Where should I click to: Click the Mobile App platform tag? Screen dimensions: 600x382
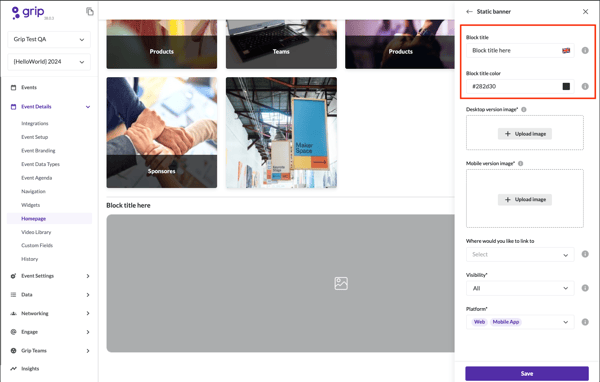[x=506, y=322]
